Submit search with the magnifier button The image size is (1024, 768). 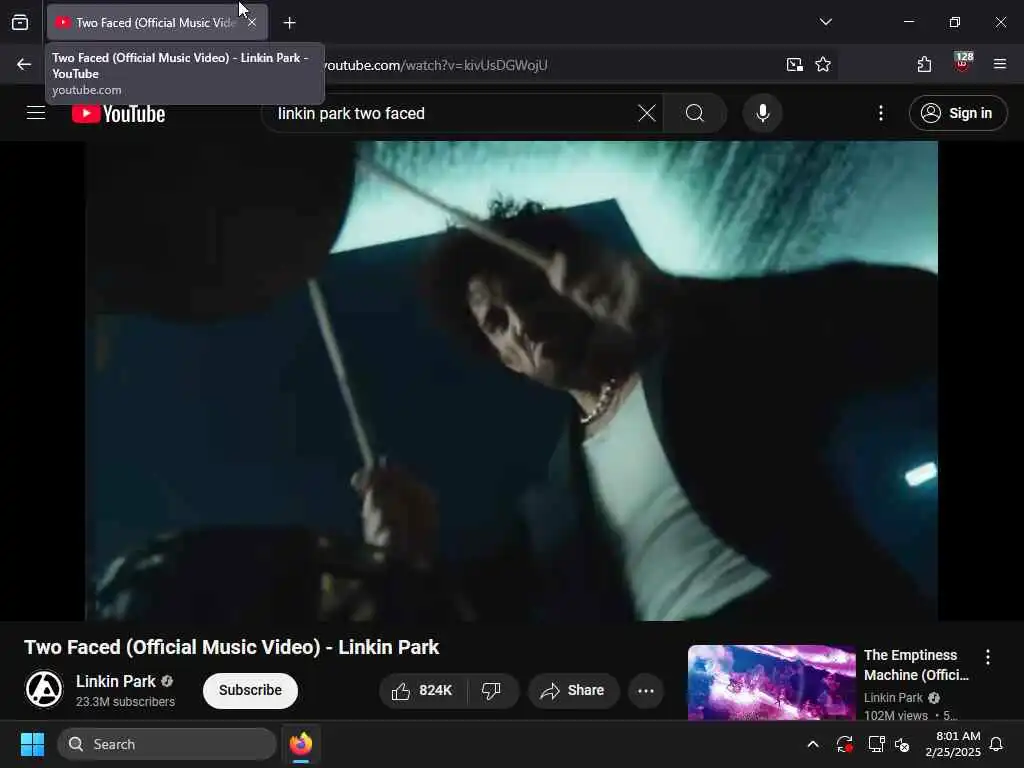tap(695, 114)
